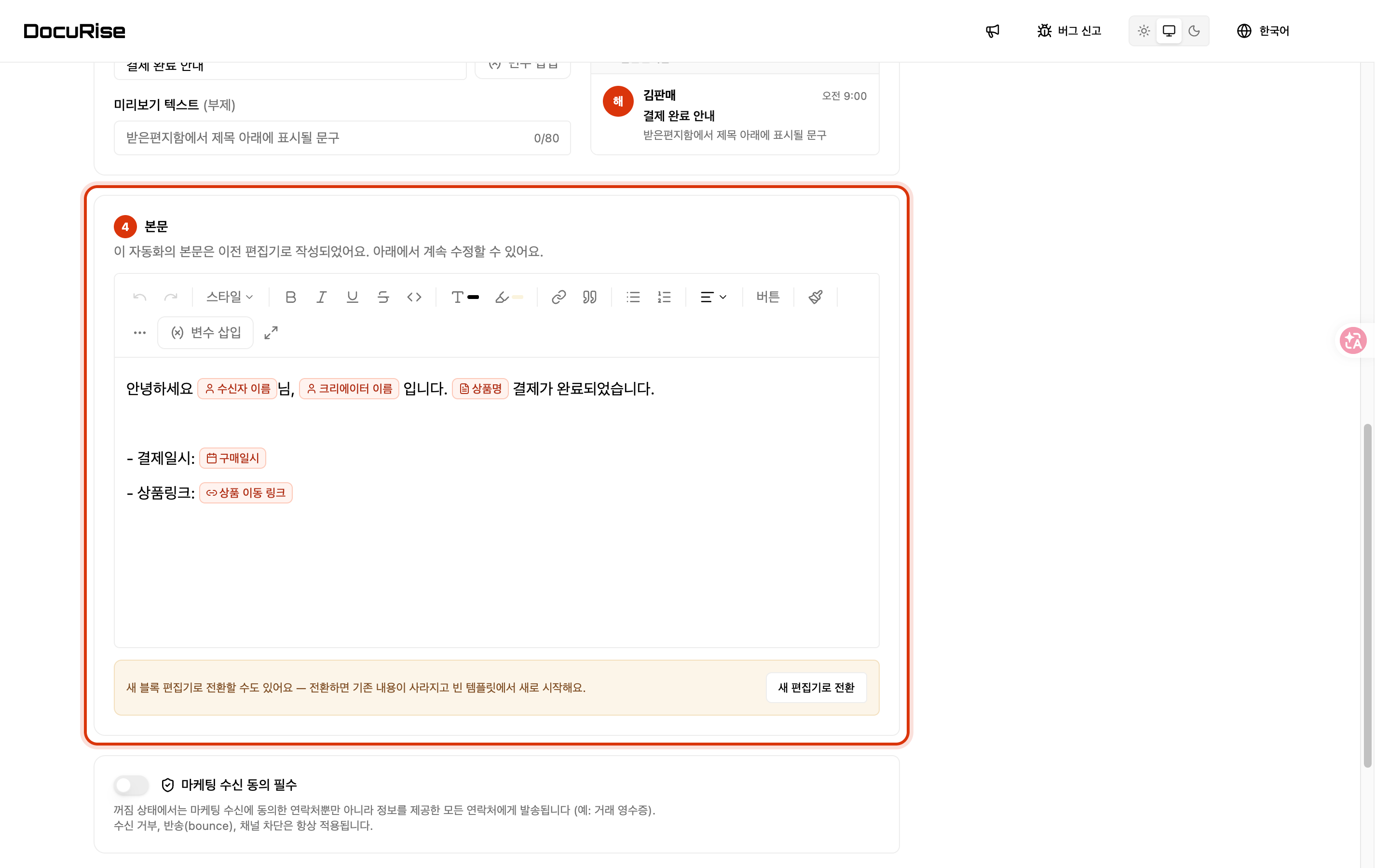Click the 김판매 email preview card
Screen dimensions: 1389x868
(x=735, y=114)
